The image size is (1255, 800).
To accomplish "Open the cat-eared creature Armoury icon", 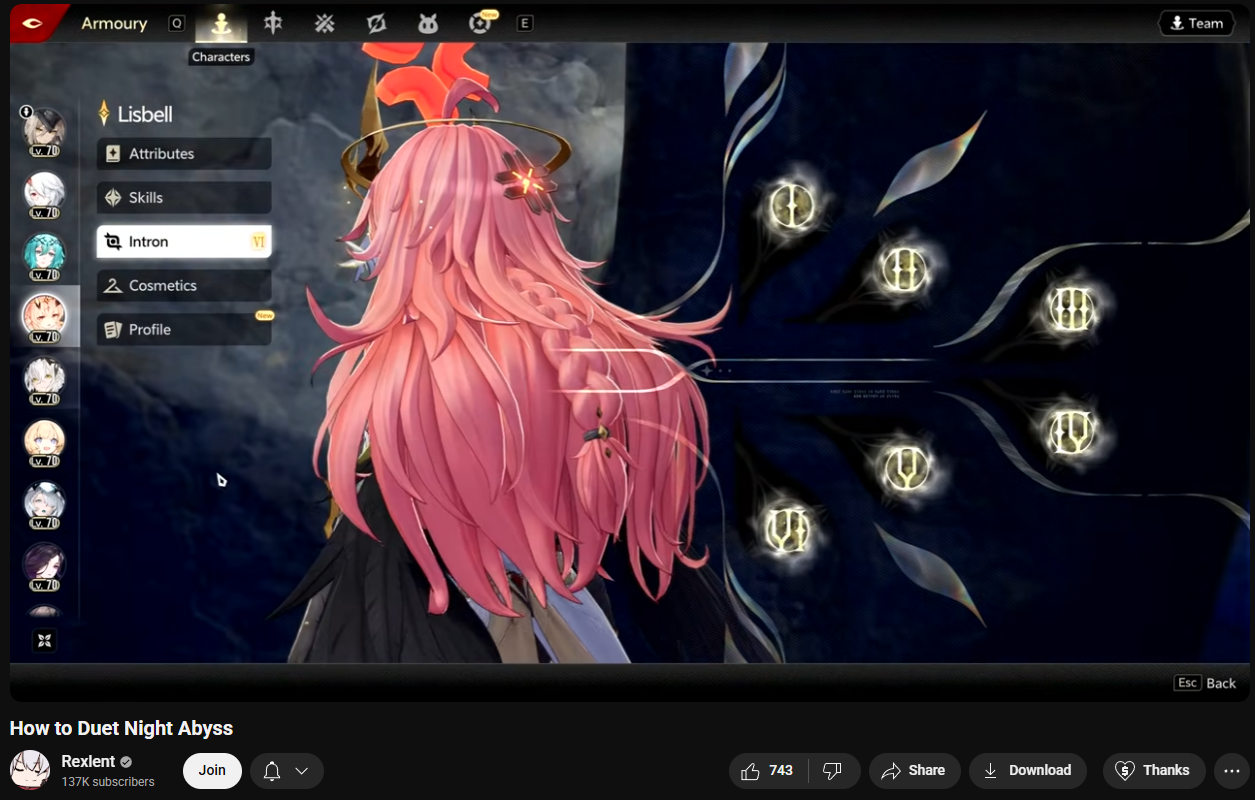I will 428,23.
